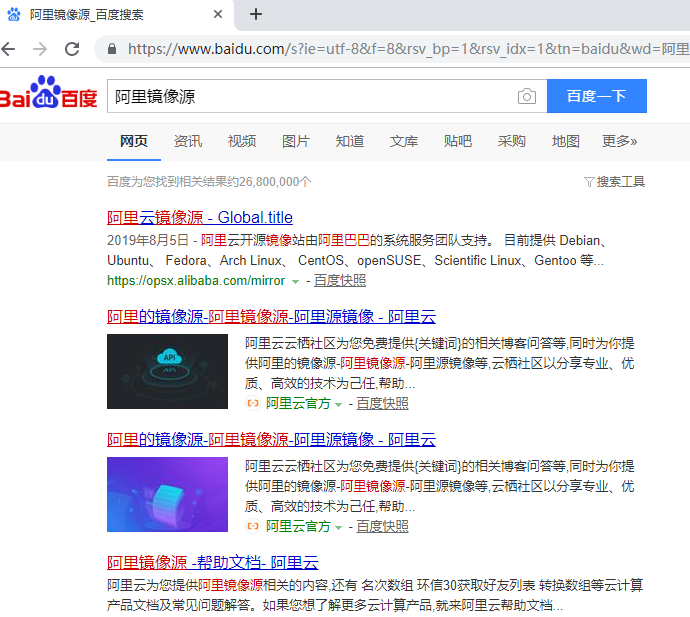Open the second 阿里的镜像源-阿里镜像源 result title
This screenshot has height=617, width=690.
[272, 439]
